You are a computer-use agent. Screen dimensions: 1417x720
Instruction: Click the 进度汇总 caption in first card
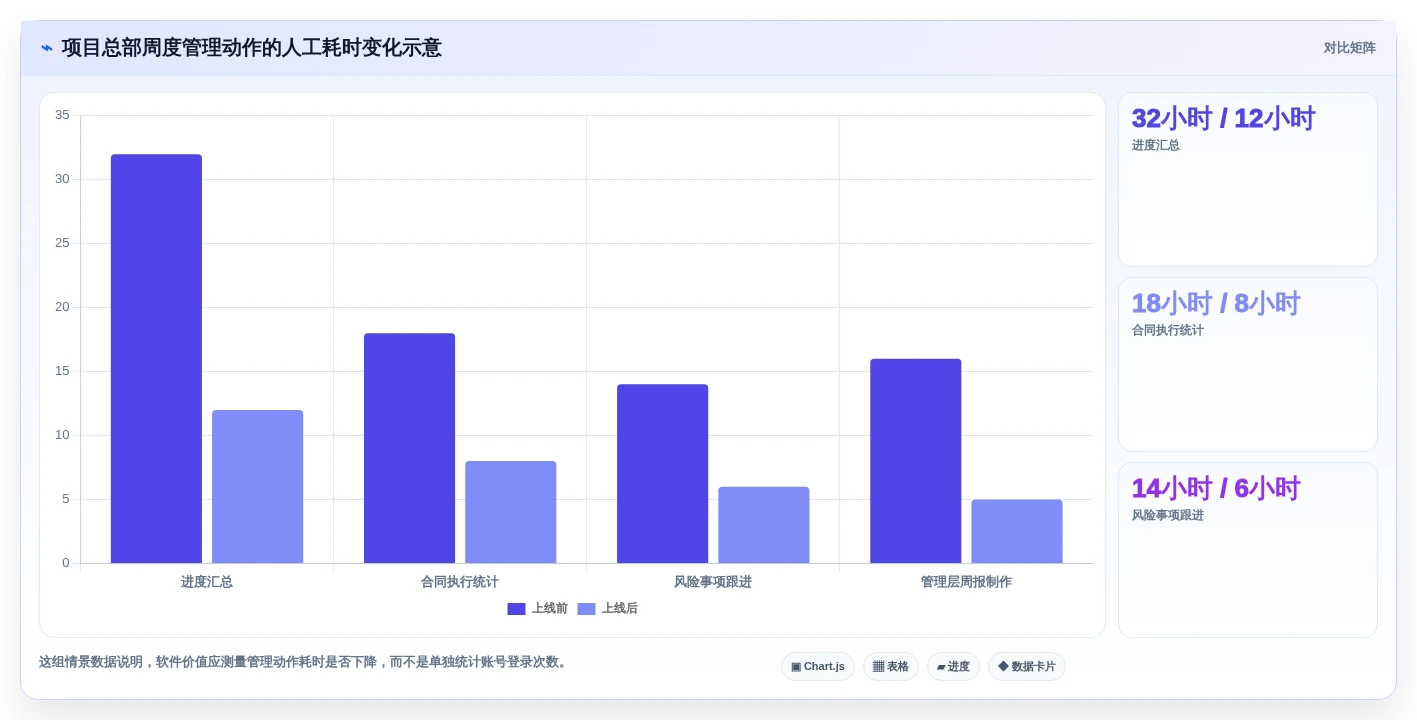tap(1156, 145)
